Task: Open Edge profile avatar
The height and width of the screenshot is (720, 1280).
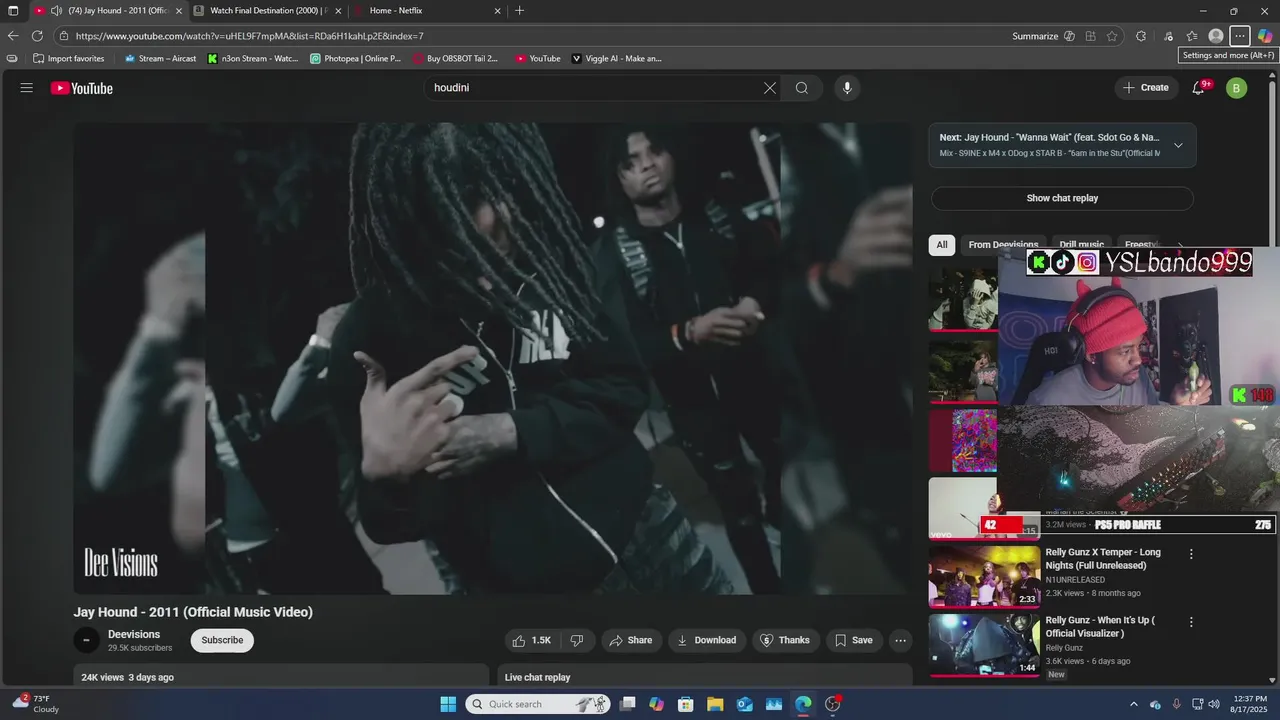Action: (x=1216, y=36)
